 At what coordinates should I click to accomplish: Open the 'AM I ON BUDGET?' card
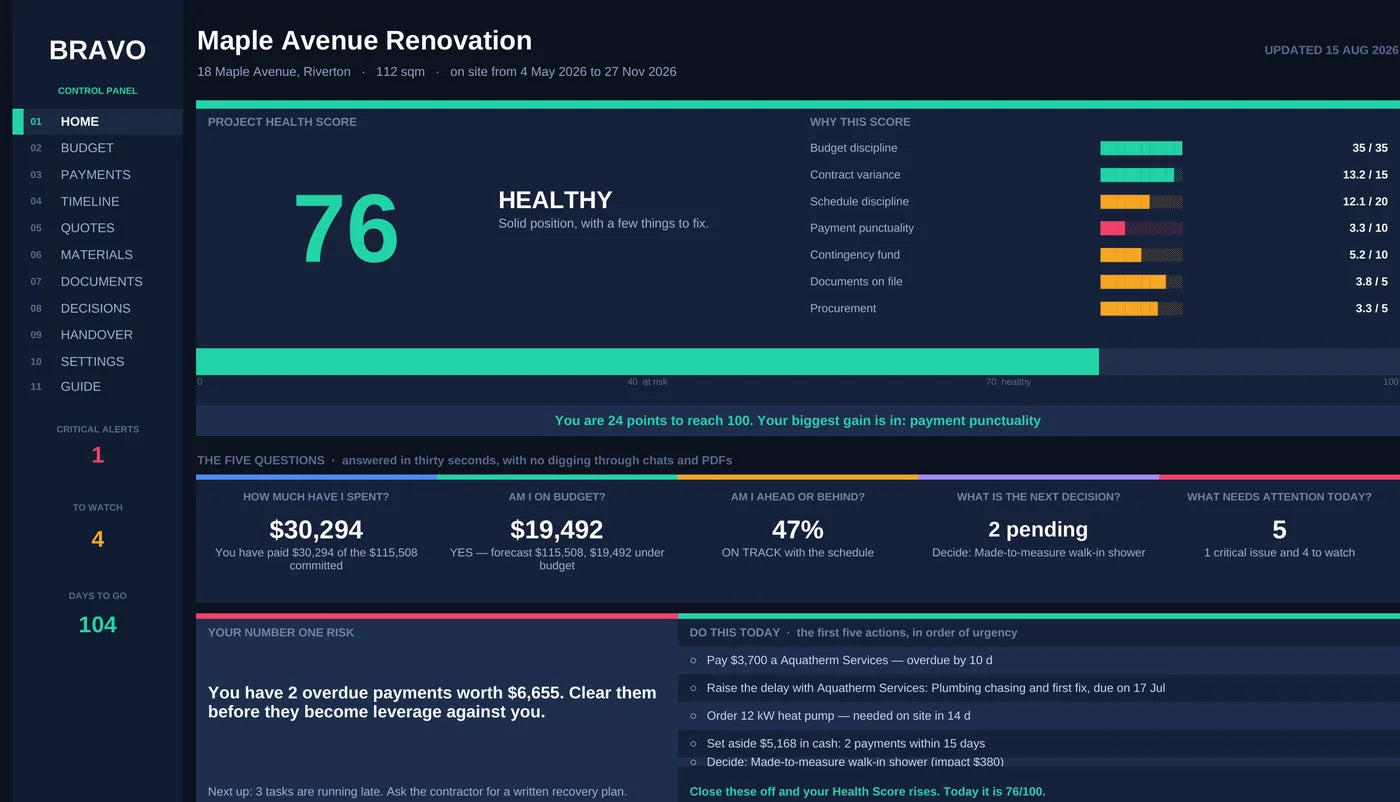pos(557,538)
